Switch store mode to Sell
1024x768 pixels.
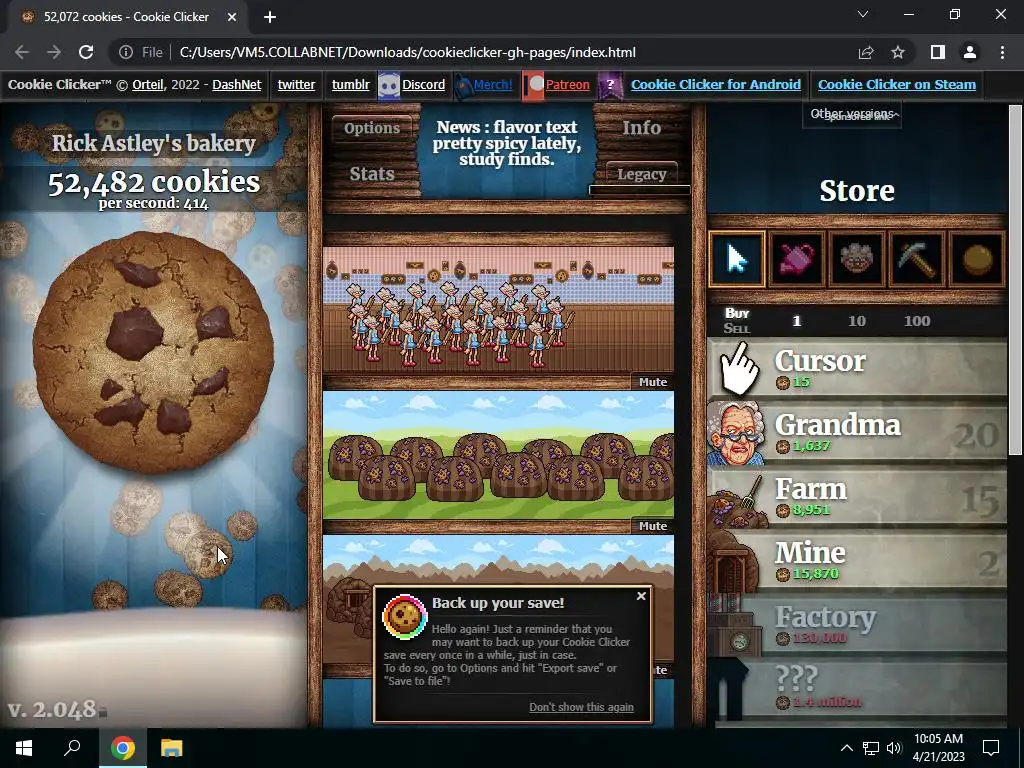(737, 328)
